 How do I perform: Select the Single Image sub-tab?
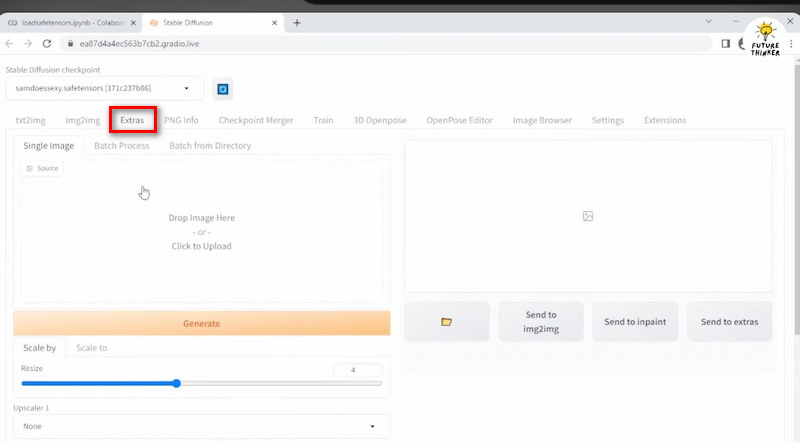point(48,146)
